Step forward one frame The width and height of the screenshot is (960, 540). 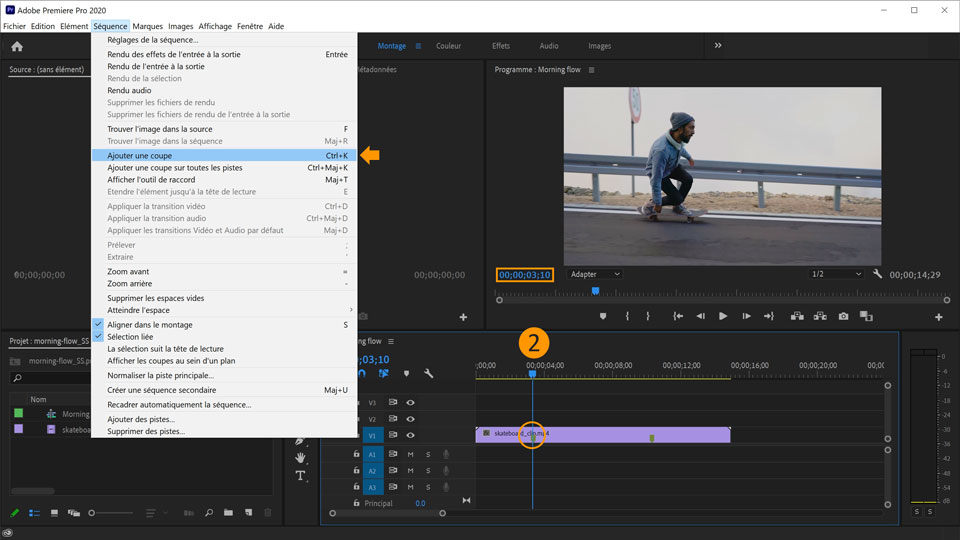pos(745,316)
